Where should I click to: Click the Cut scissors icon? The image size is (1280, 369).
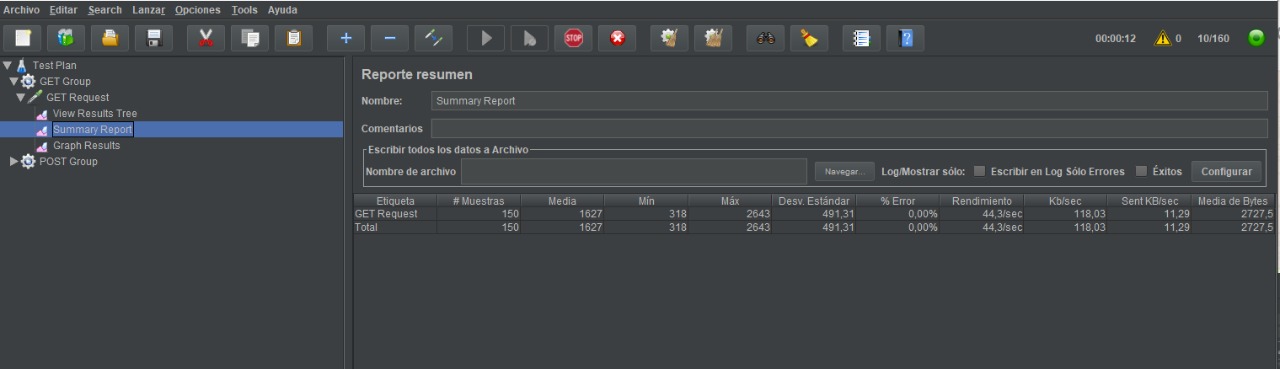click(205, 38)
